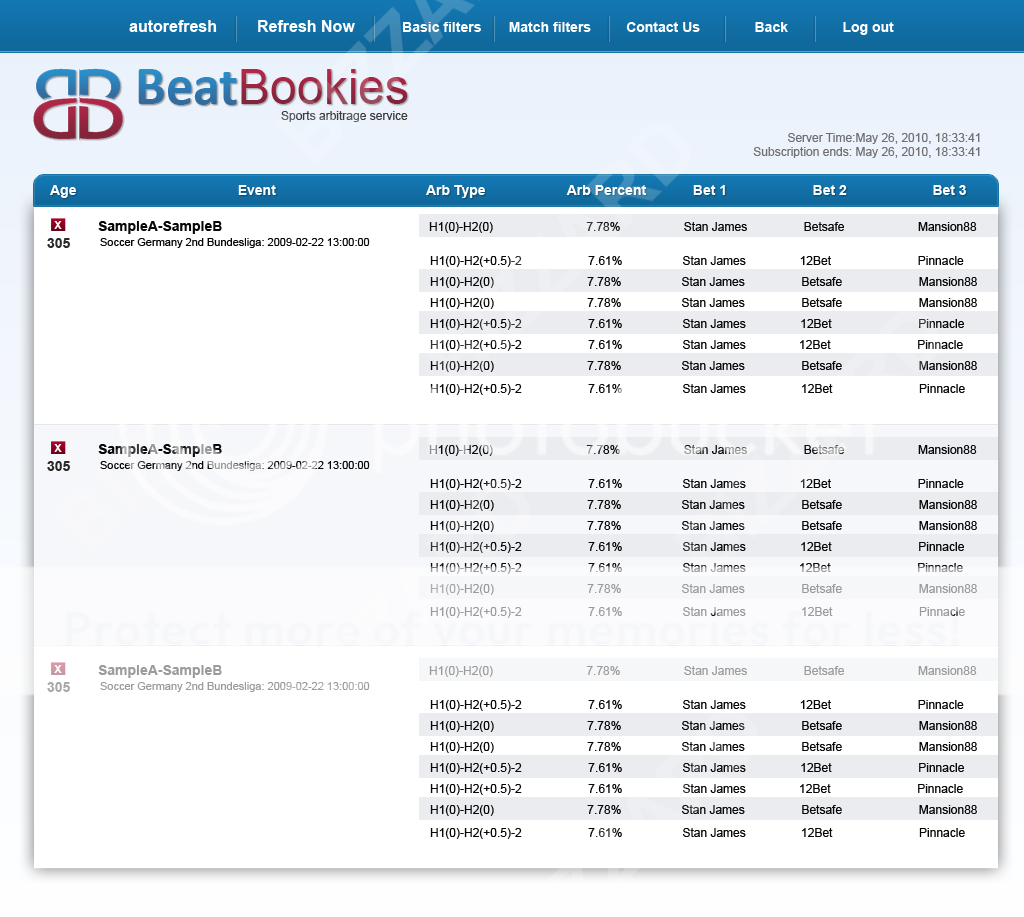
Task: Click the 'Sports arbitrage service' tagline
Action: 344,116
